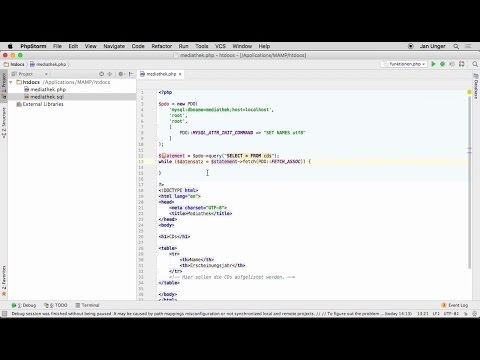Click the yellow inspection status indicator square
The height and width of the screenshot is (360, 480).
coord(469,92)
